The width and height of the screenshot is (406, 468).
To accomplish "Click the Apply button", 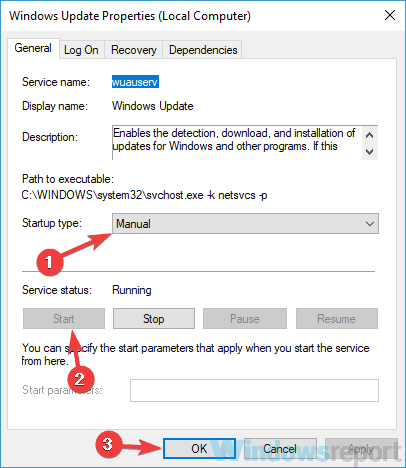I will pos(361,448).
